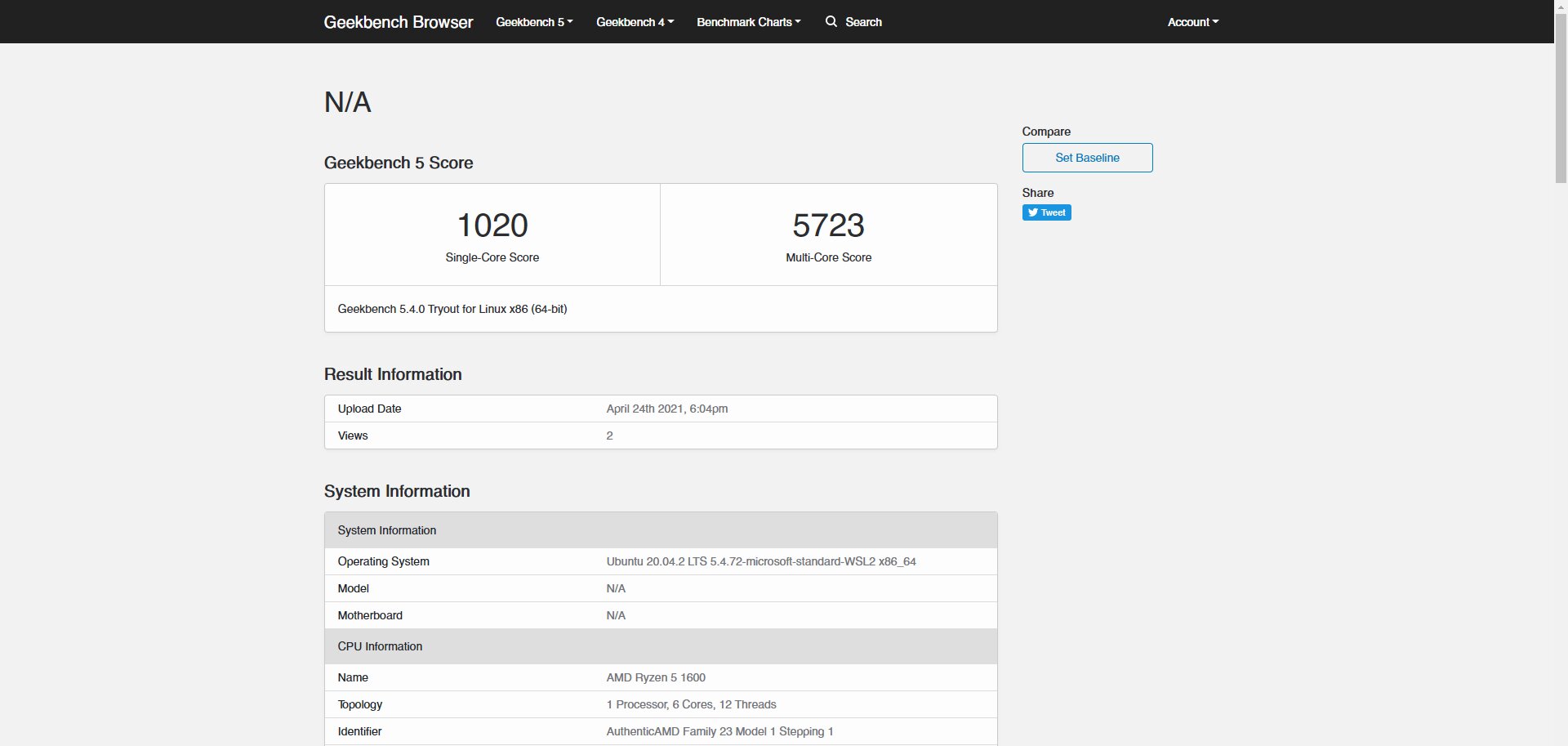Open the Geekbench 4 dropdown menu
Viewport: 1568px width, 746px height.
[x=635, y=22]
